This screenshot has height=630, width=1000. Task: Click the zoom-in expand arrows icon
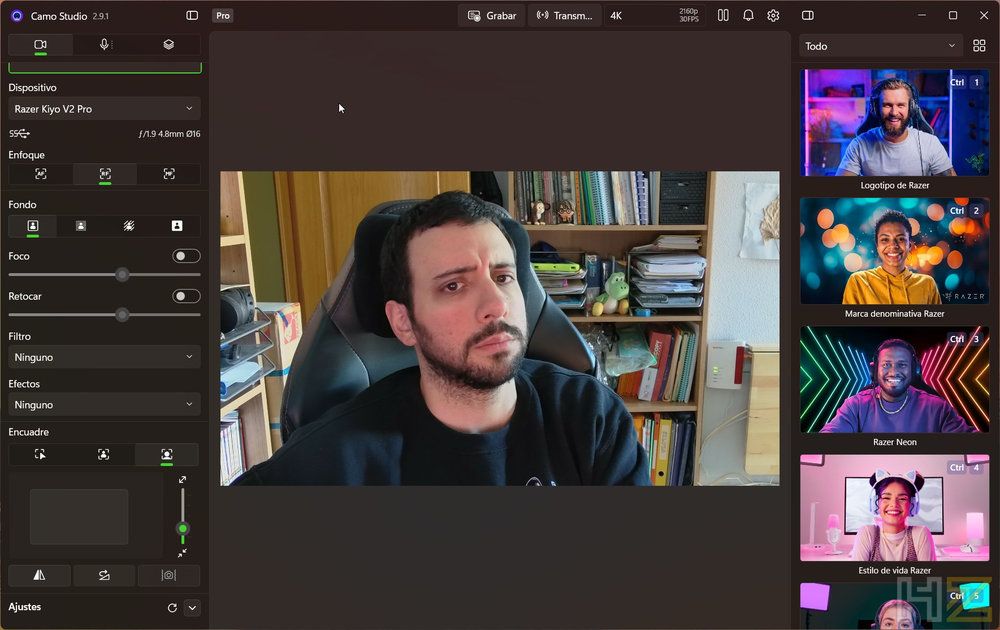pyautogui.click(x=182, y=480)
